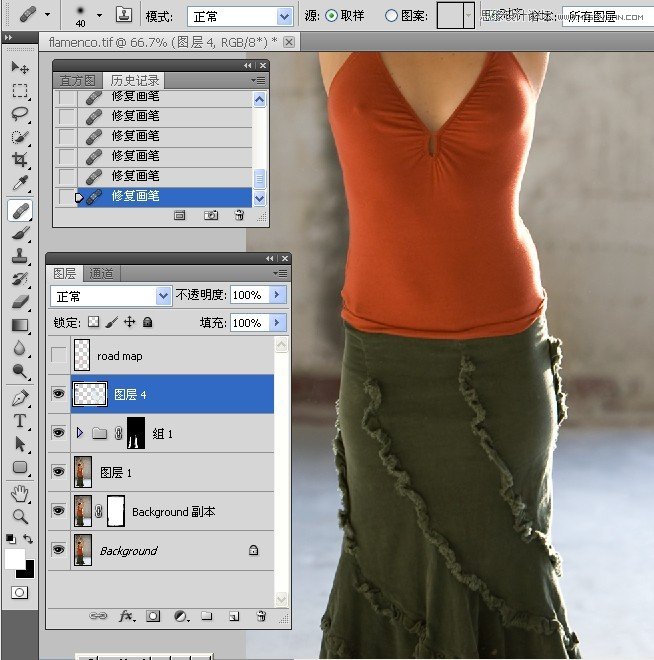Show the road map layer

59,355
